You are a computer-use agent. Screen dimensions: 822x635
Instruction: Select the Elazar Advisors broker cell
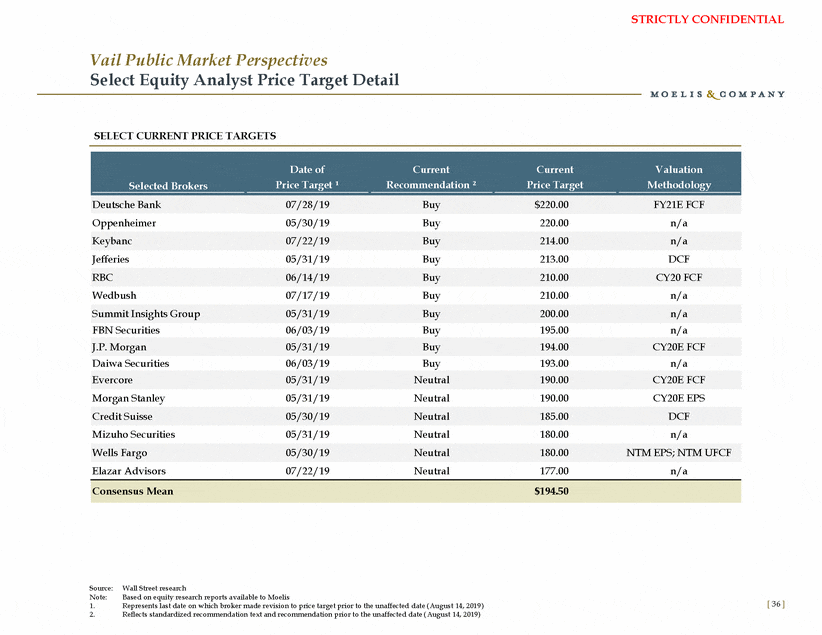[x=128, y=471]
